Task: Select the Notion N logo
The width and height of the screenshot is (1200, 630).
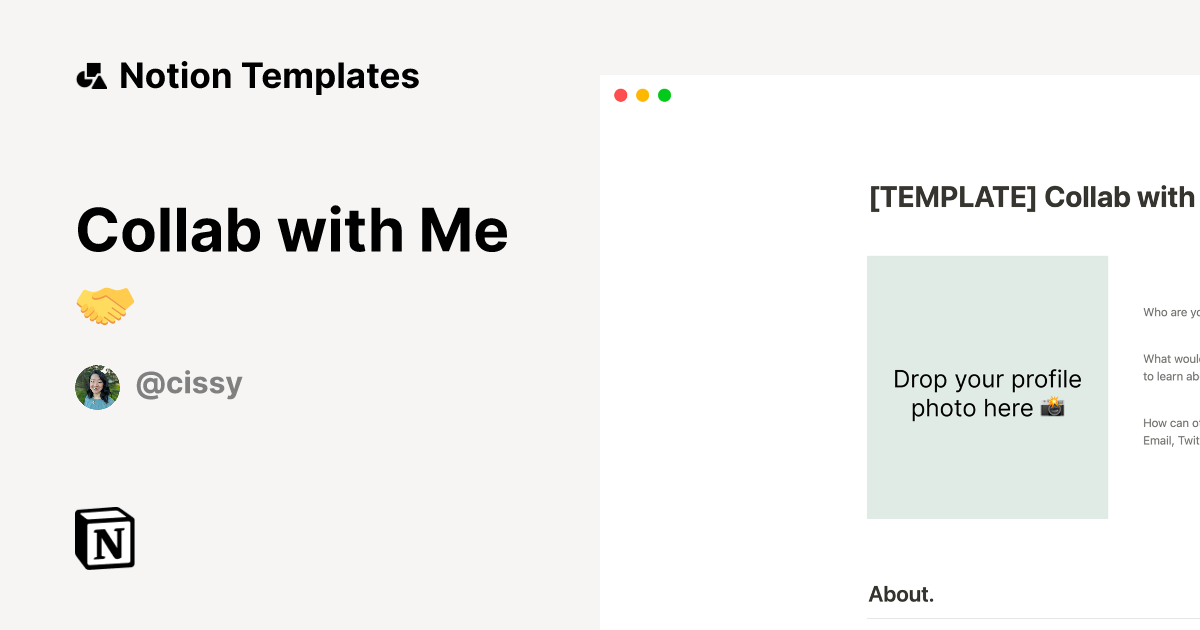Action: (104, 538)
